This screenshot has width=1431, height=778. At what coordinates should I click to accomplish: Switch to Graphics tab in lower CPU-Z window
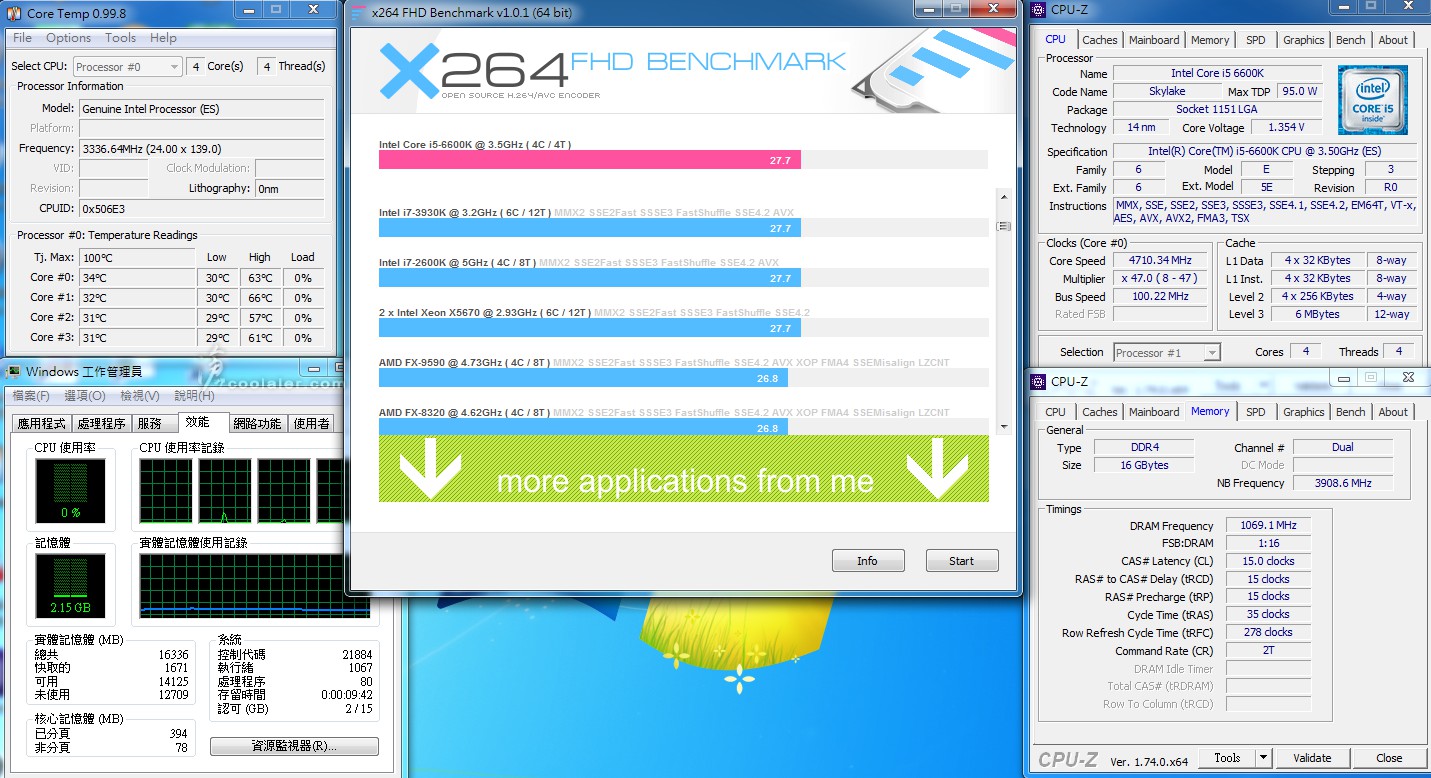point(1303,412)
